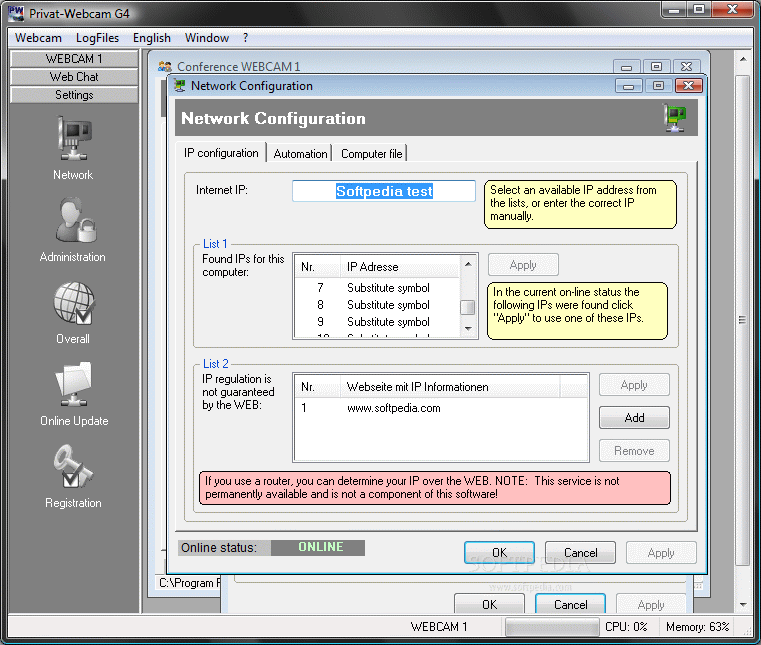
Task: Click the Webseite mit IP Informationen column header
Action: pos(450,387)
